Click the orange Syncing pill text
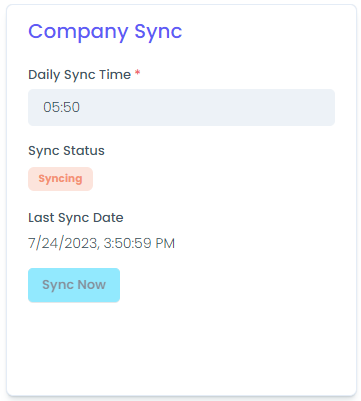The height and width of the screenshot is (401, 361). coord(60,179)
